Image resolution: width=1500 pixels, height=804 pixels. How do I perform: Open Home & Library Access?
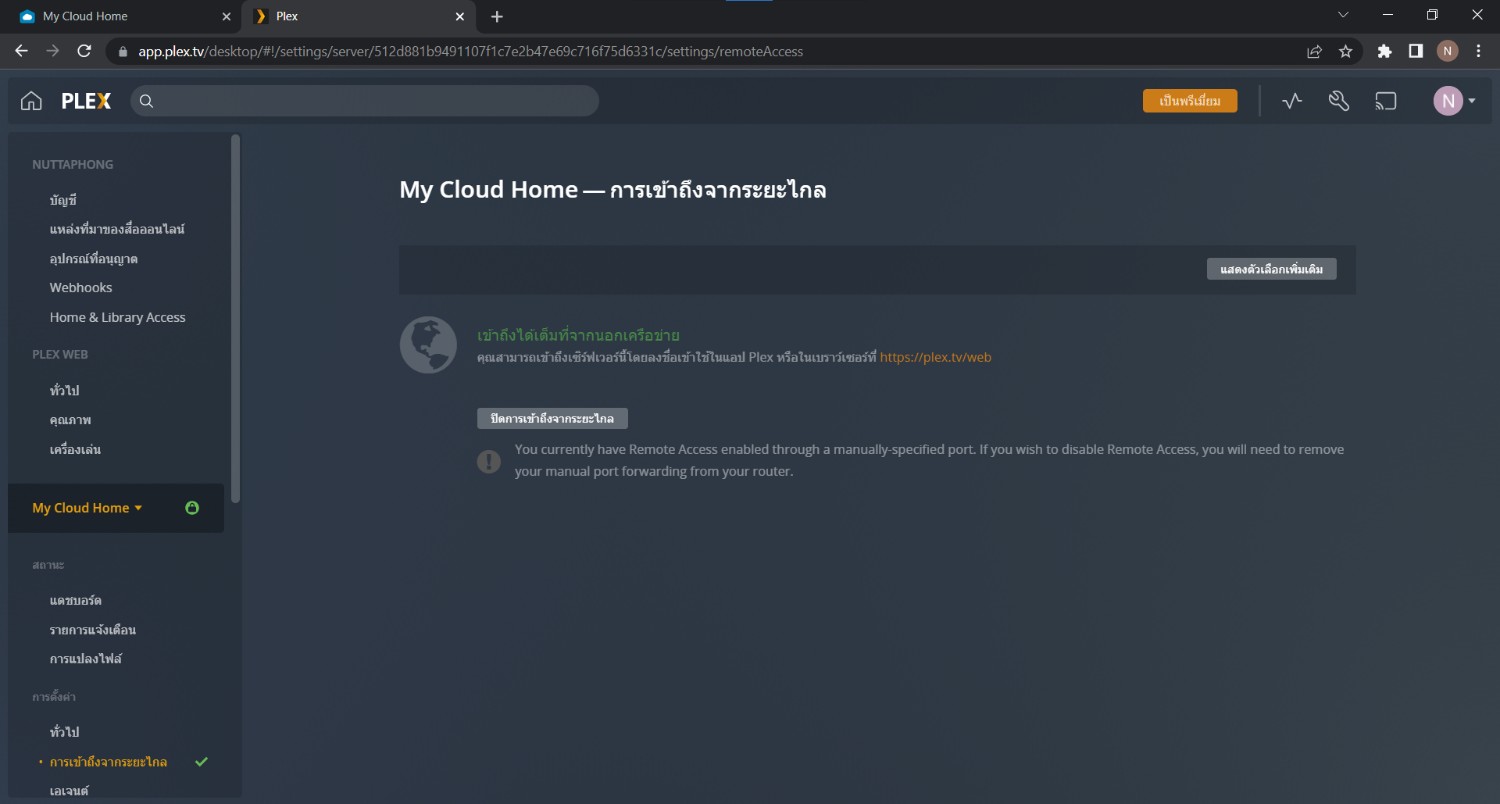(x=118, y=317)
